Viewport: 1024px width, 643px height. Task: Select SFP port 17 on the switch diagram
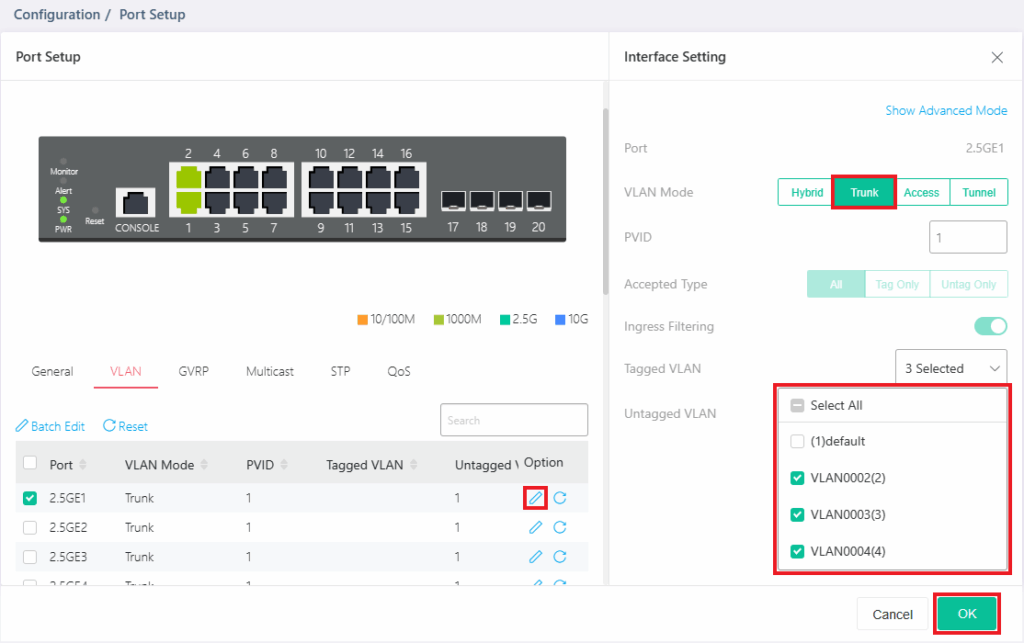pyautogui.click(x=453, y=200)
